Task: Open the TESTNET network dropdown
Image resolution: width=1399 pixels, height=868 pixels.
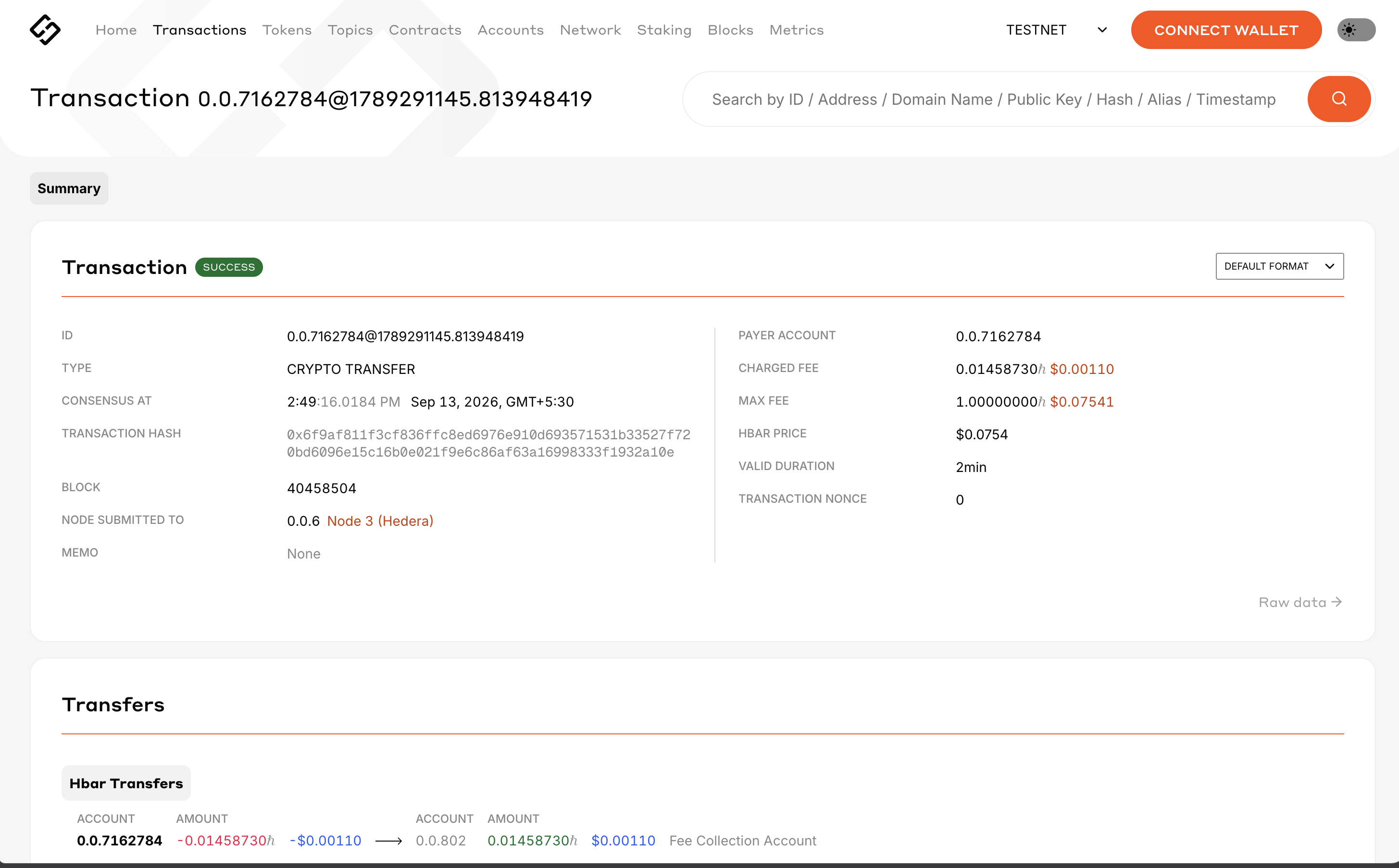Action: 1056,30
